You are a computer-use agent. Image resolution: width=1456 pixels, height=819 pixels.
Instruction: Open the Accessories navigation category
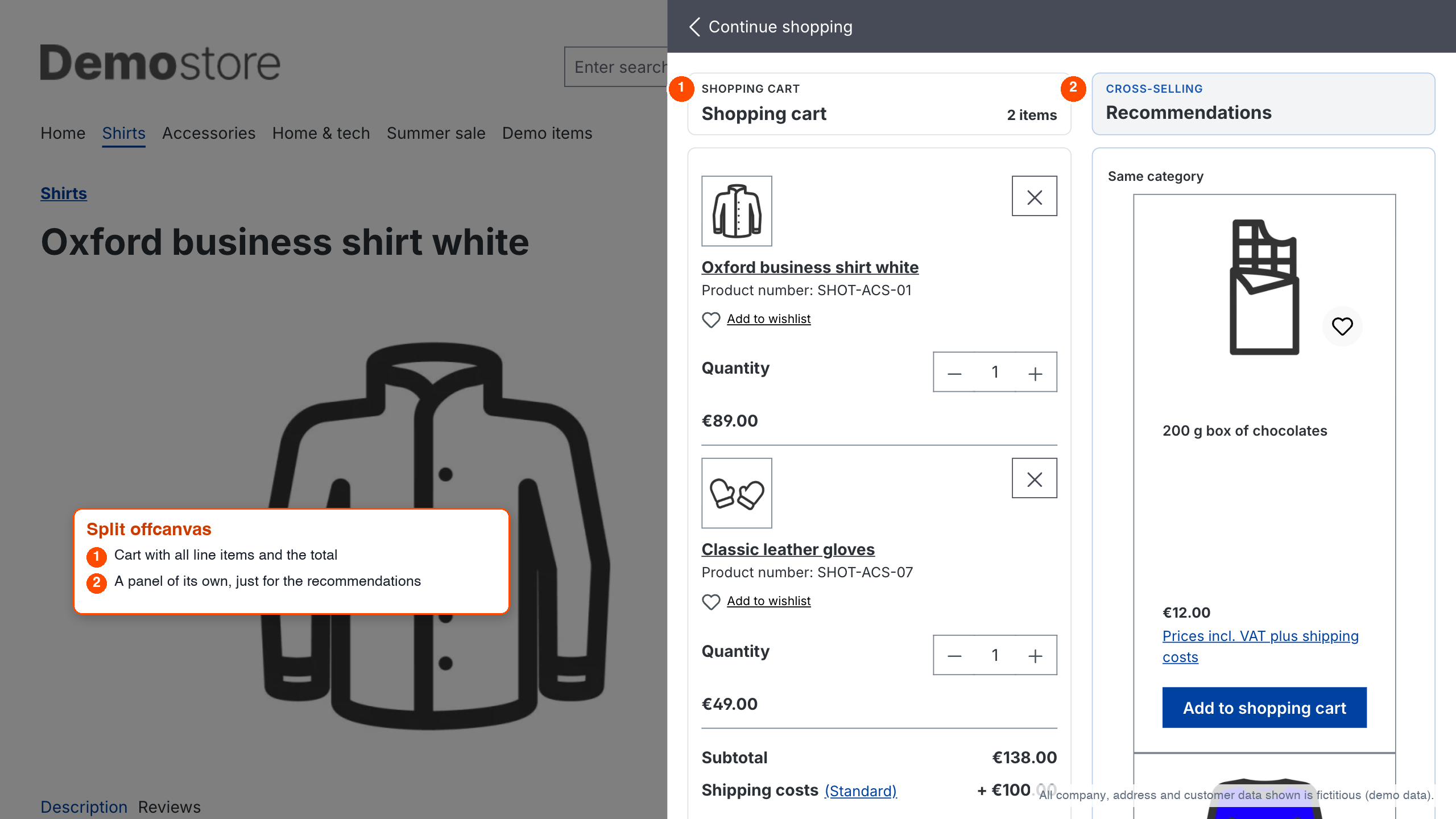click(x=209, y=133)
